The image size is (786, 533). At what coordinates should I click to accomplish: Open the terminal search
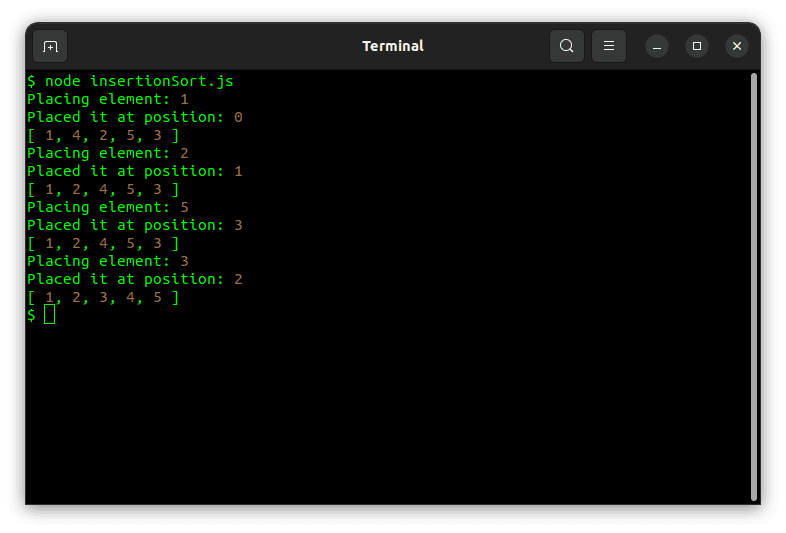pos(566,46)
